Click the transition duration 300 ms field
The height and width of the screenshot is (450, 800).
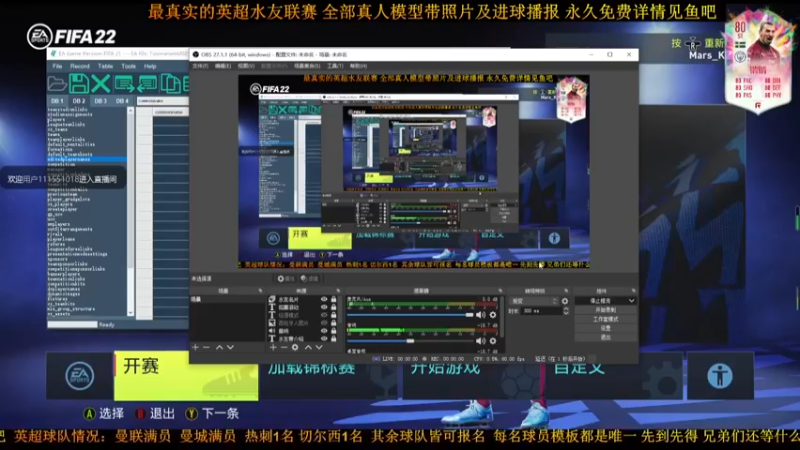(541, 311)
